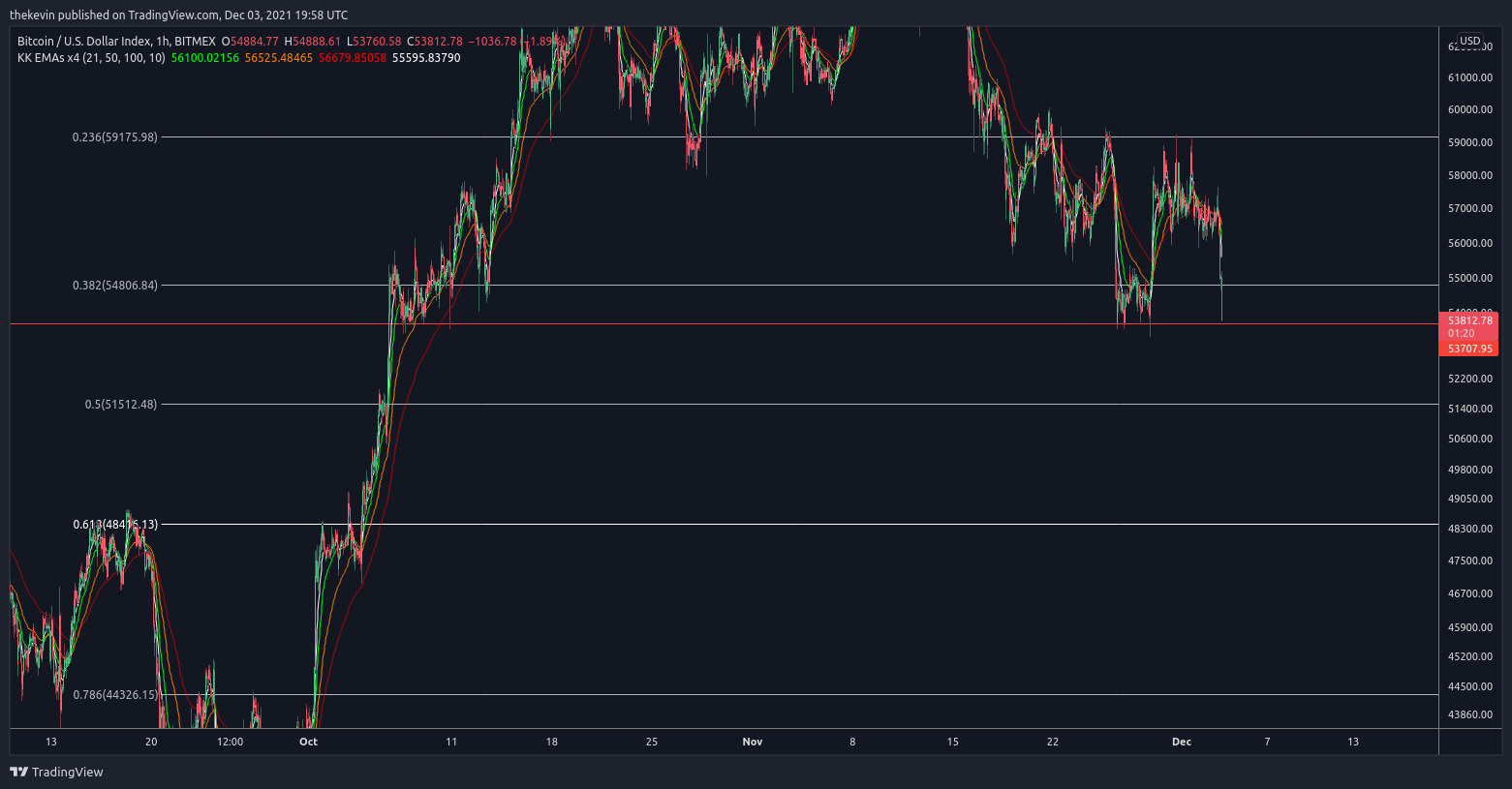Click the Nov label on time axis
Screen dimensions: 1512x789
tap(753, 742)
